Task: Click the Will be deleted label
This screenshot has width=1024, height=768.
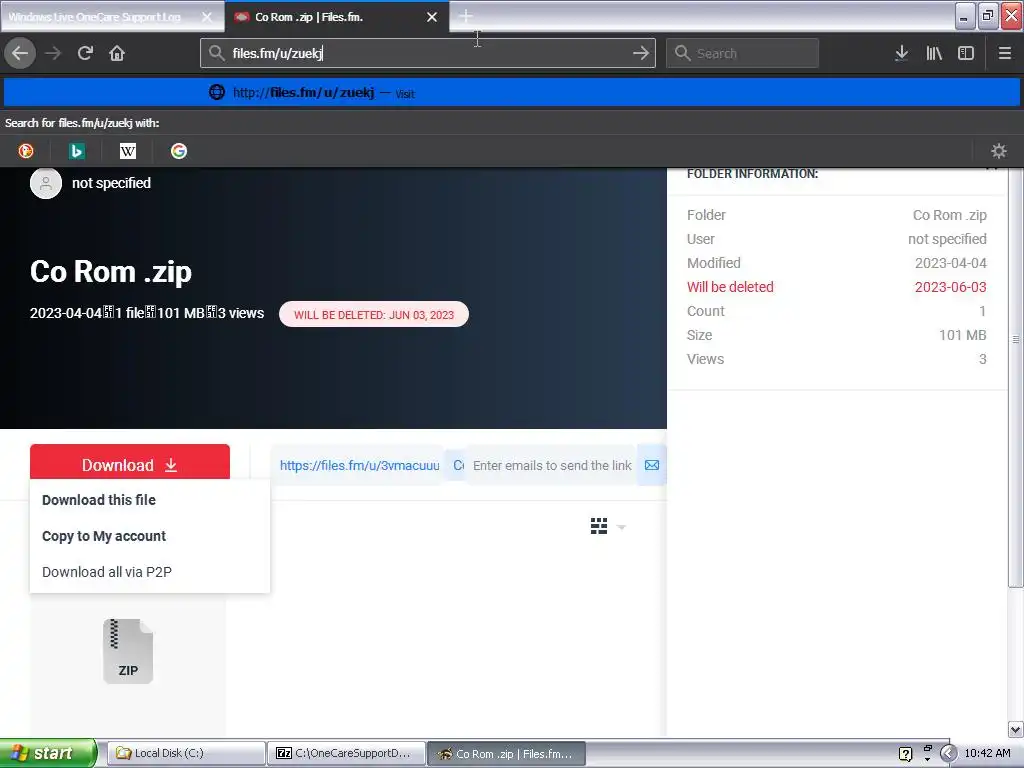Action: (730, 287)
